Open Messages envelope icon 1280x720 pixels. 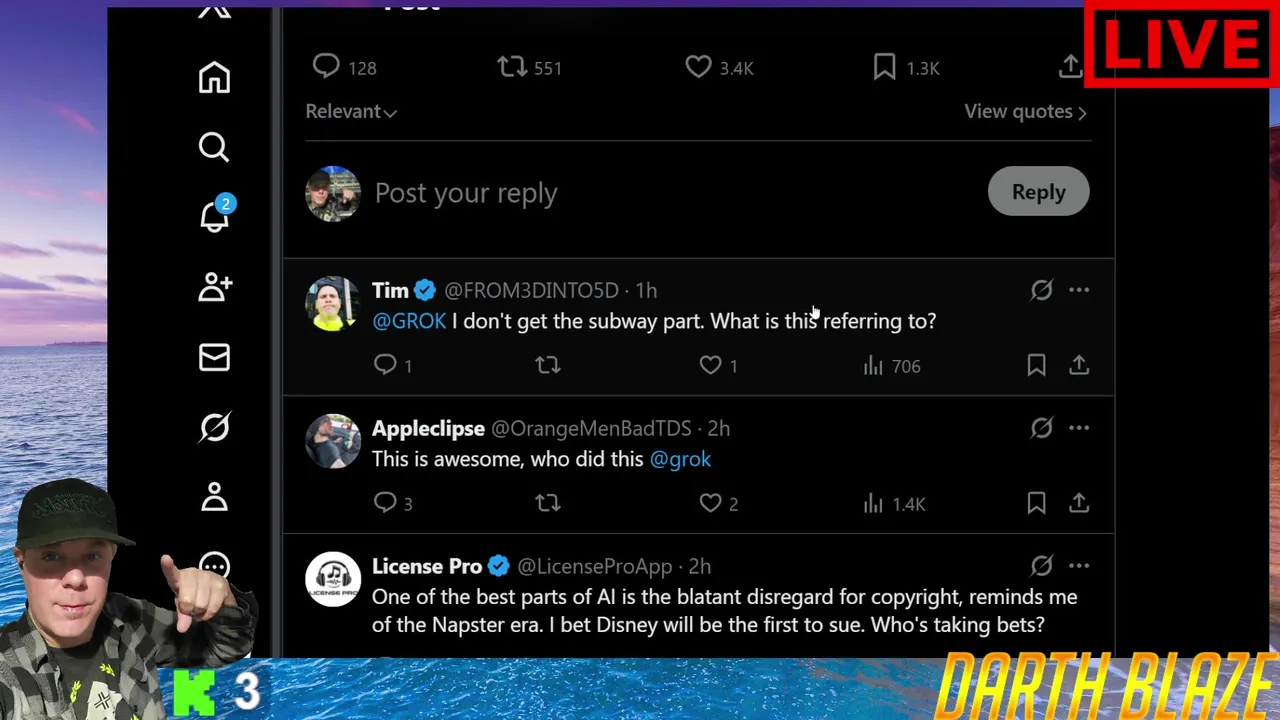click(214, 358)
